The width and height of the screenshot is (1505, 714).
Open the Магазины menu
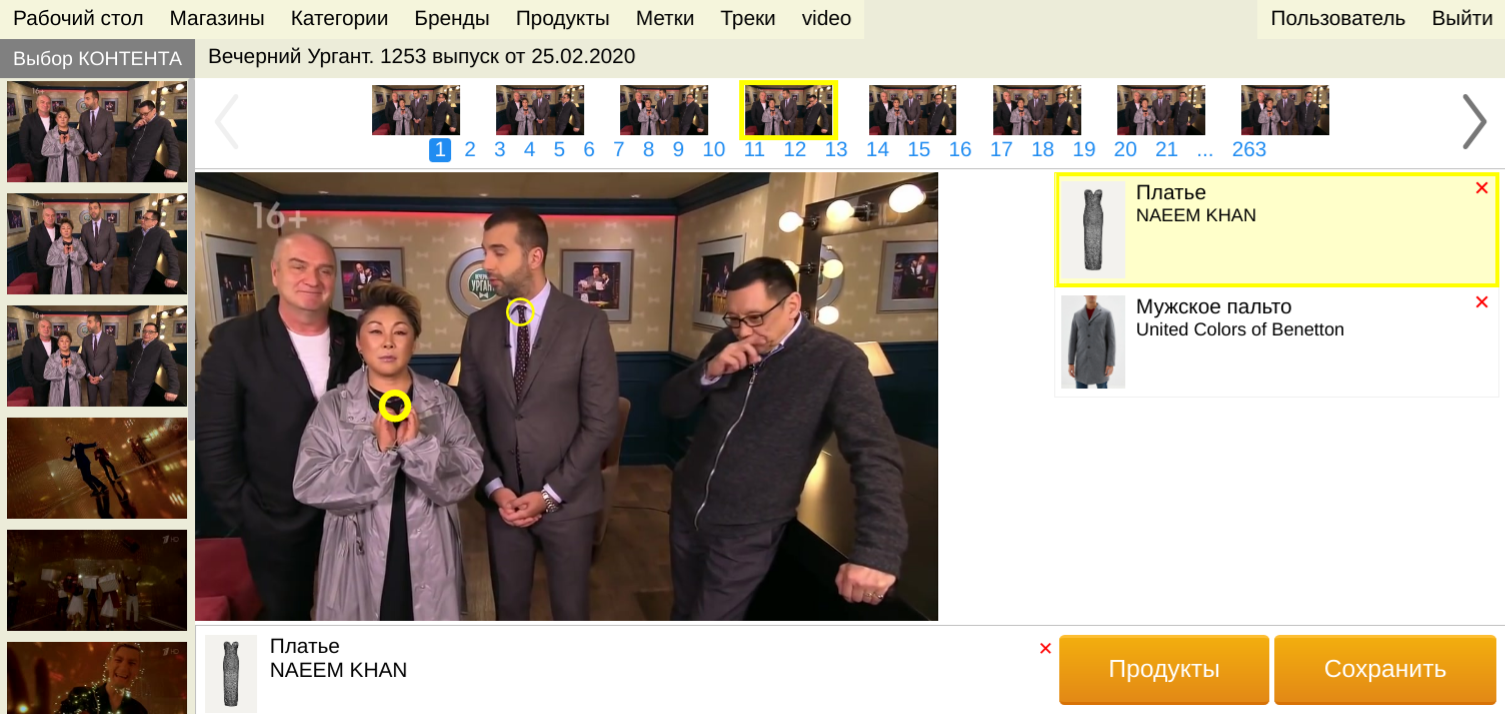pos(217,18)
